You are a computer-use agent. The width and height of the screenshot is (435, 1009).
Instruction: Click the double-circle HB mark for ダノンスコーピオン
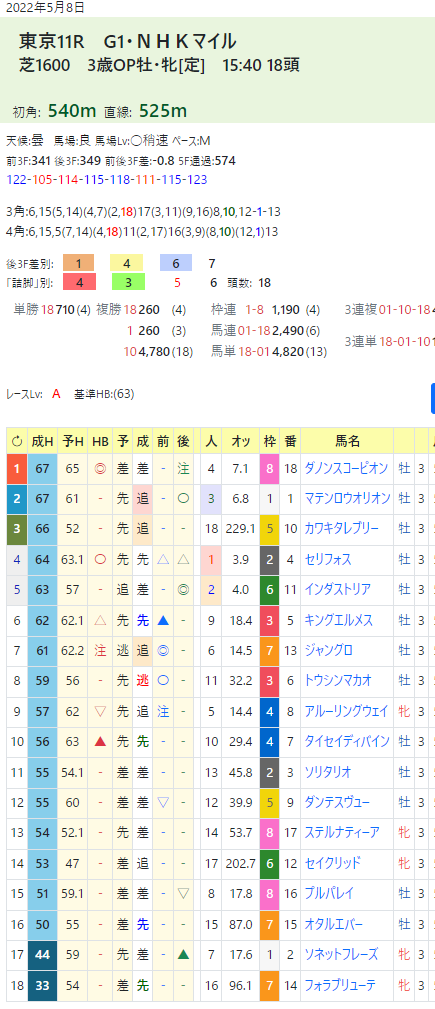coord(100,469)
